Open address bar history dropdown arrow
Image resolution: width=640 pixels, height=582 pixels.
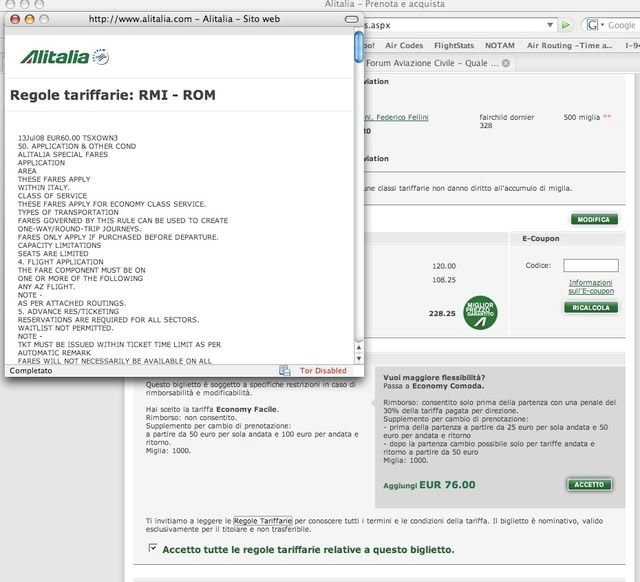[550, 25]
